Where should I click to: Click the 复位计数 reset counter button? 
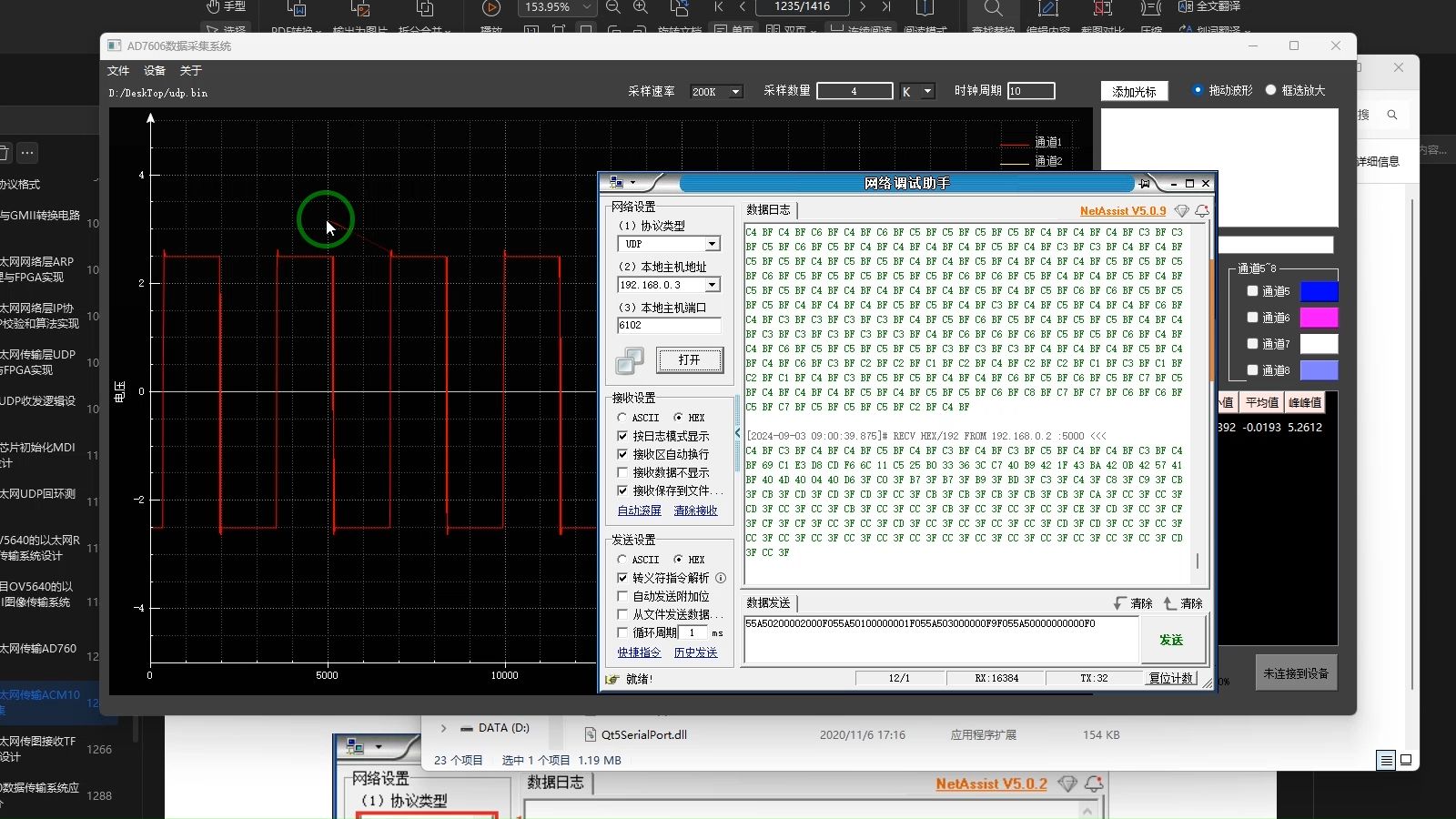(1170, 678)
